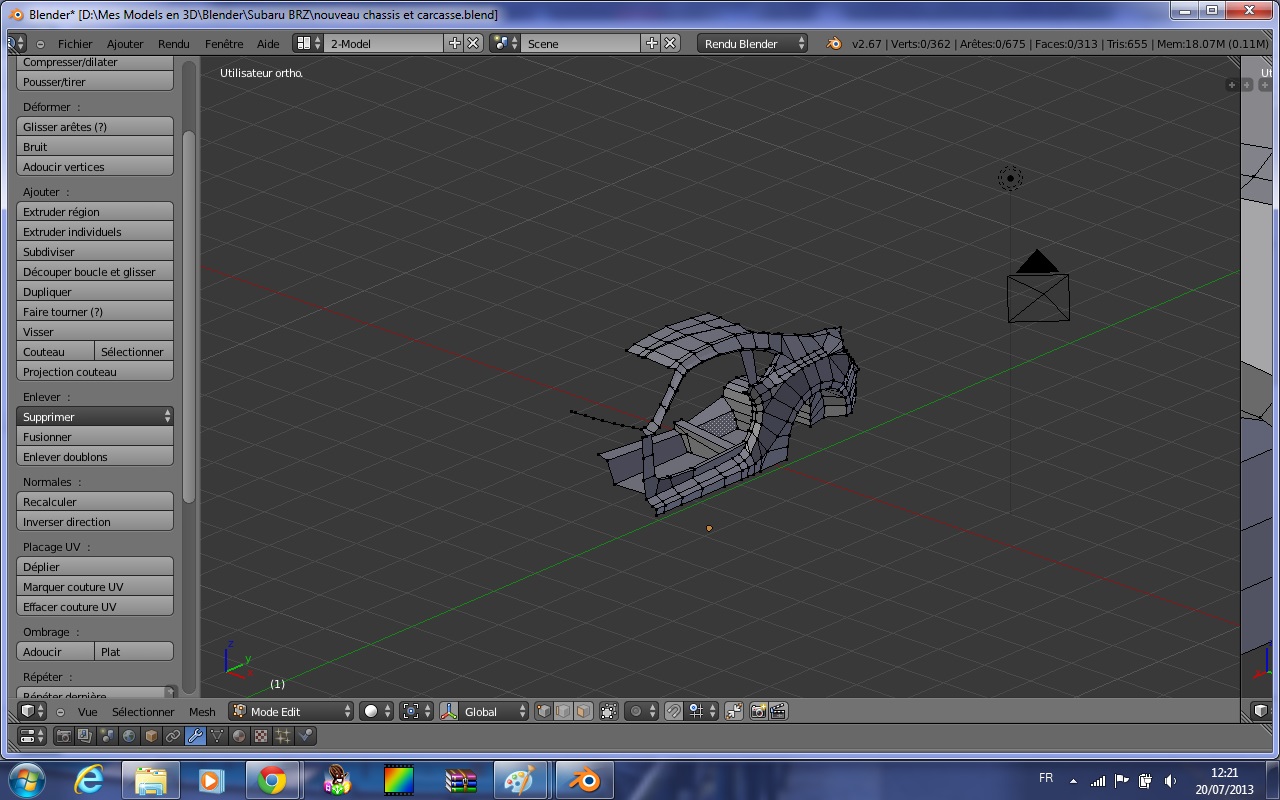The image size is (1280, 800).
Task: Click the snap during transform arrow icon
Action: point(733,711)
